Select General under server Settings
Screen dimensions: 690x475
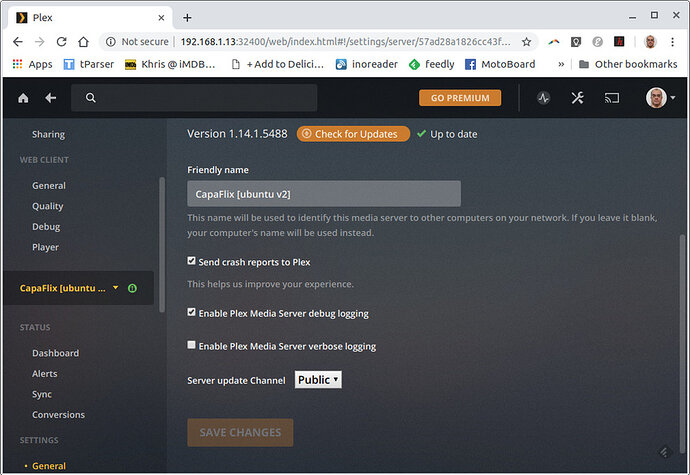point(49,466)
